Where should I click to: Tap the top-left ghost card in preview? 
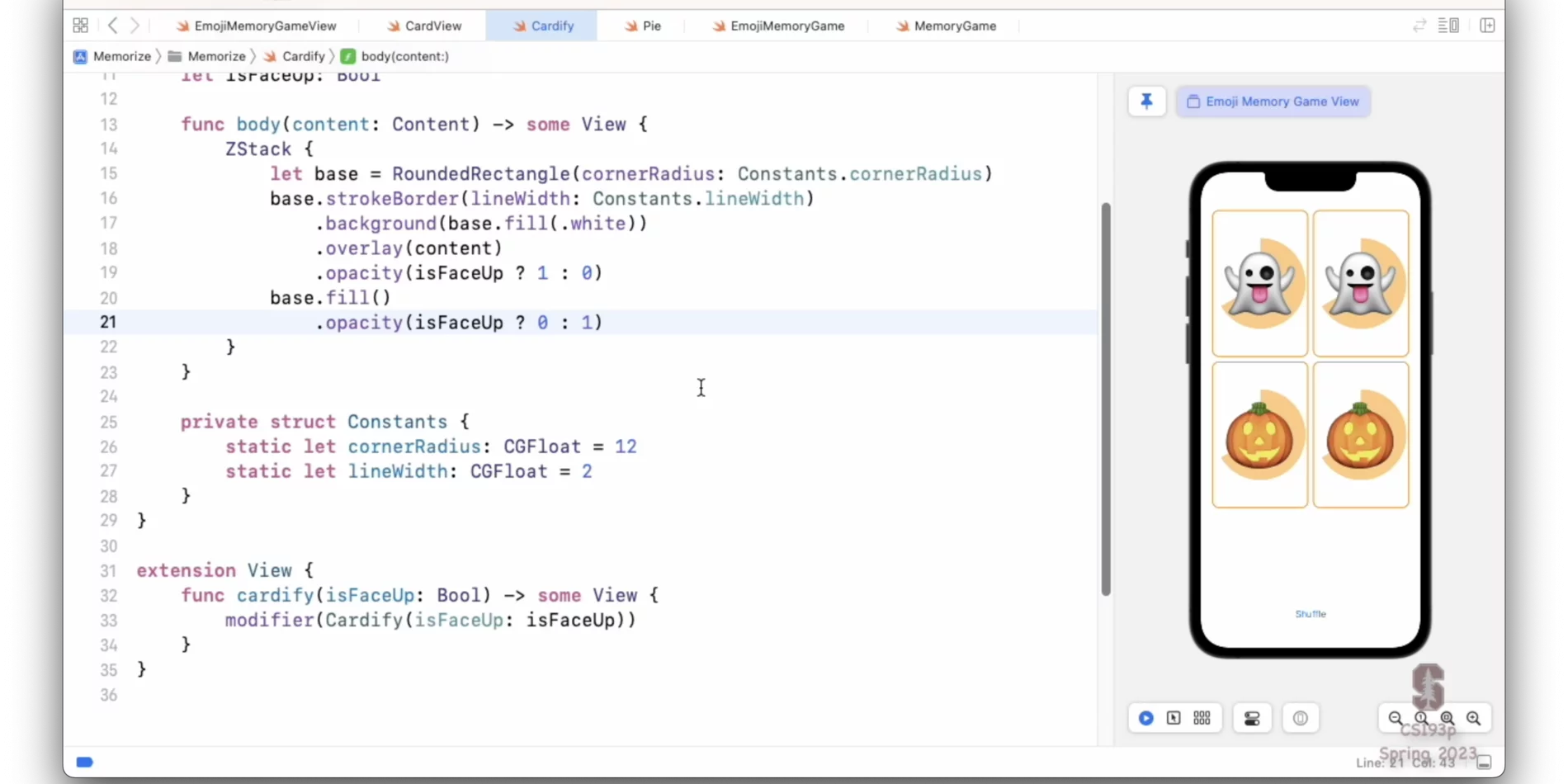click(1259, 283)
